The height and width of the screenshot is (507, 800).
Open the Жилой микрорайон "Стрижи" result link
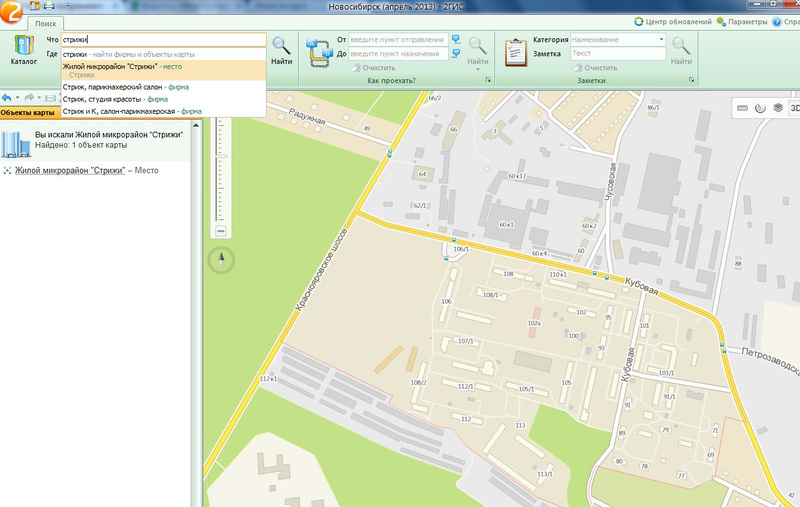[69, 171]
